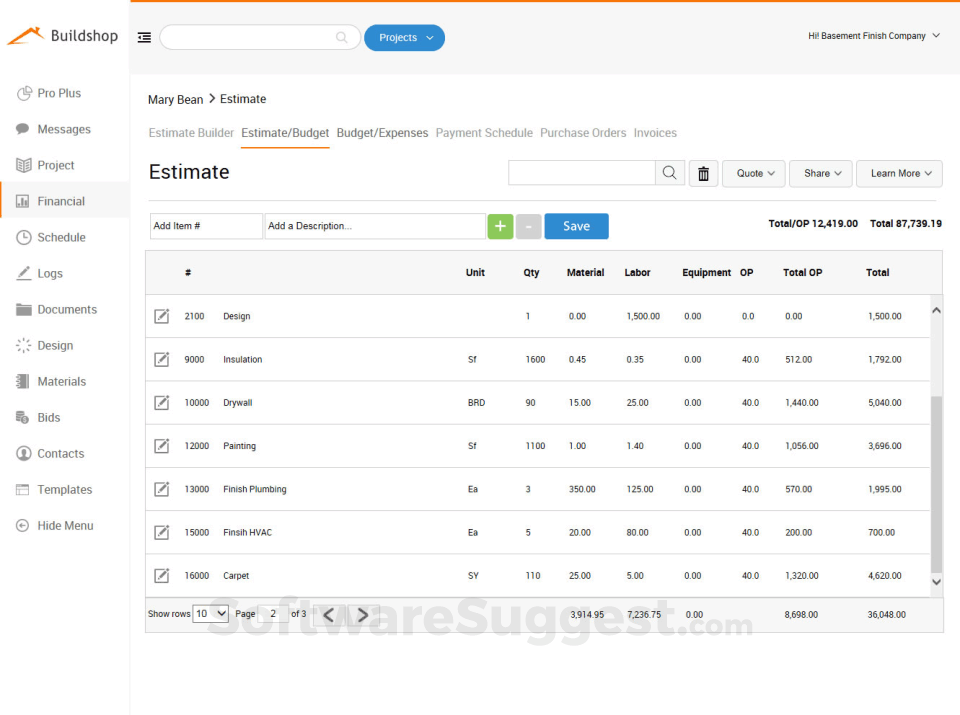Open the Quote dropdown
960x715 pixels.
[x=753, y=173]
